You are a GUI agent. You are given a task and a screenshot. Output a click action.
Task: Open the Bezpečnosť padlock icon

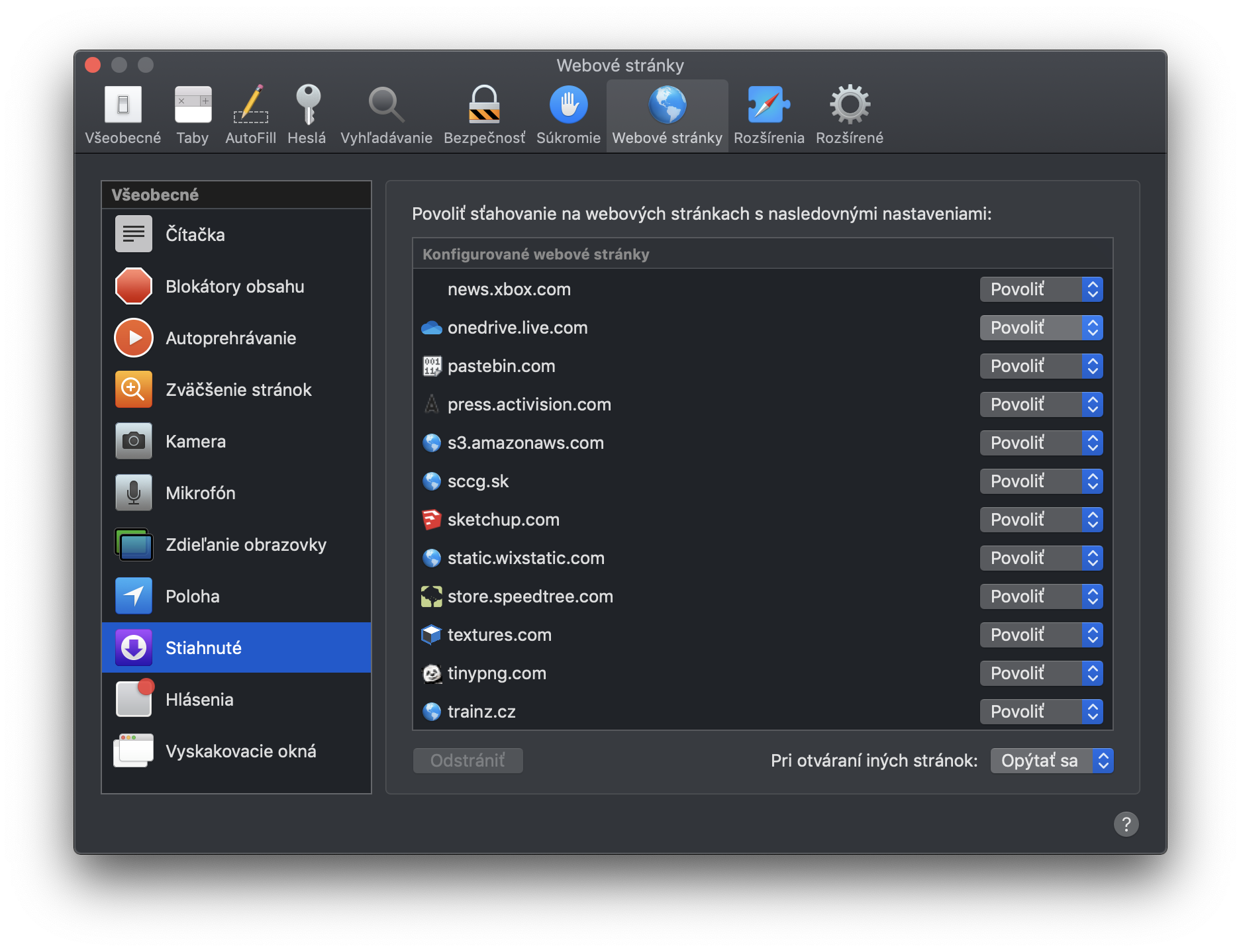pos(484,106)
